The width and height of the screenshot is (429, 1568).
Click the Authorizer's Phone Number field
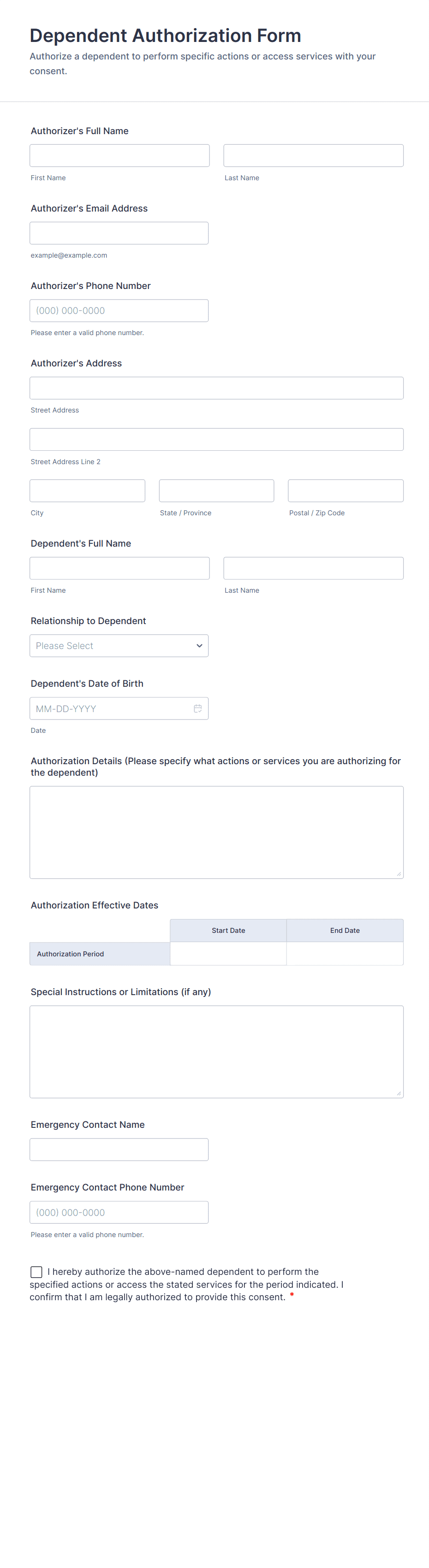point(119,311)
